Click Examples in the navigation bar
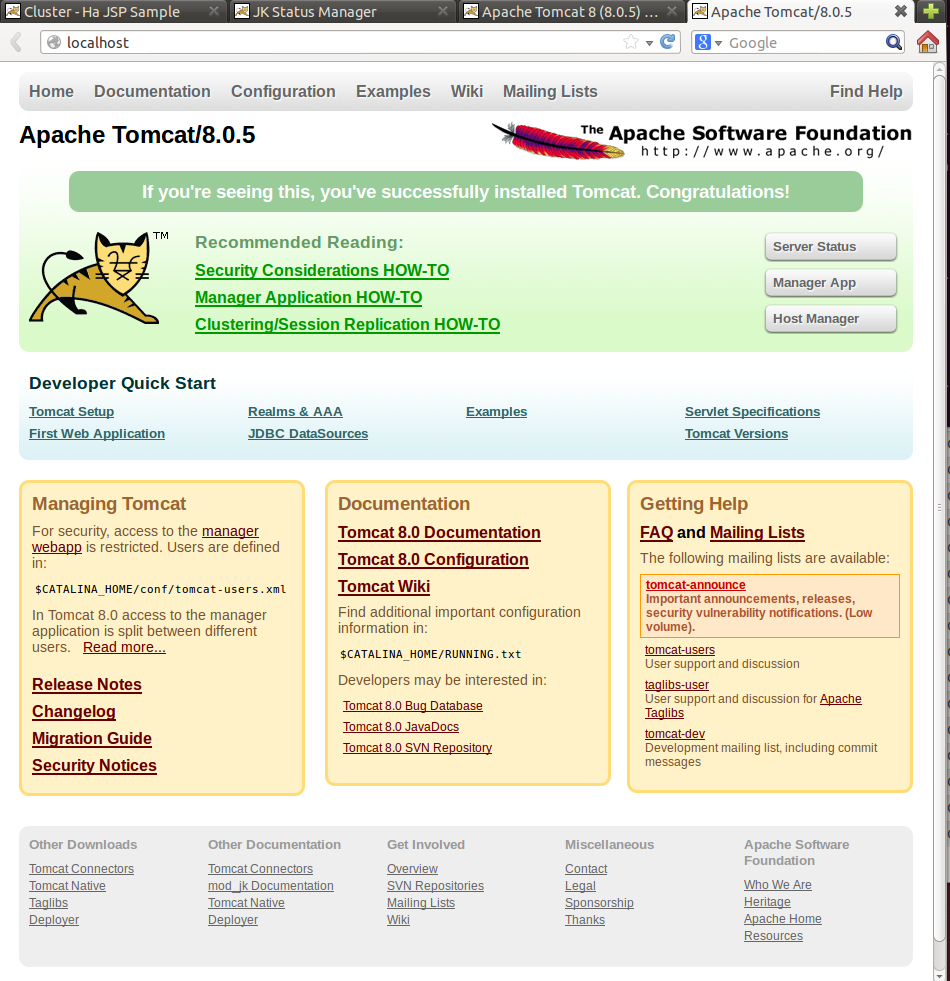Viewport: 950px width, 981px height. (x=393, y=91)
